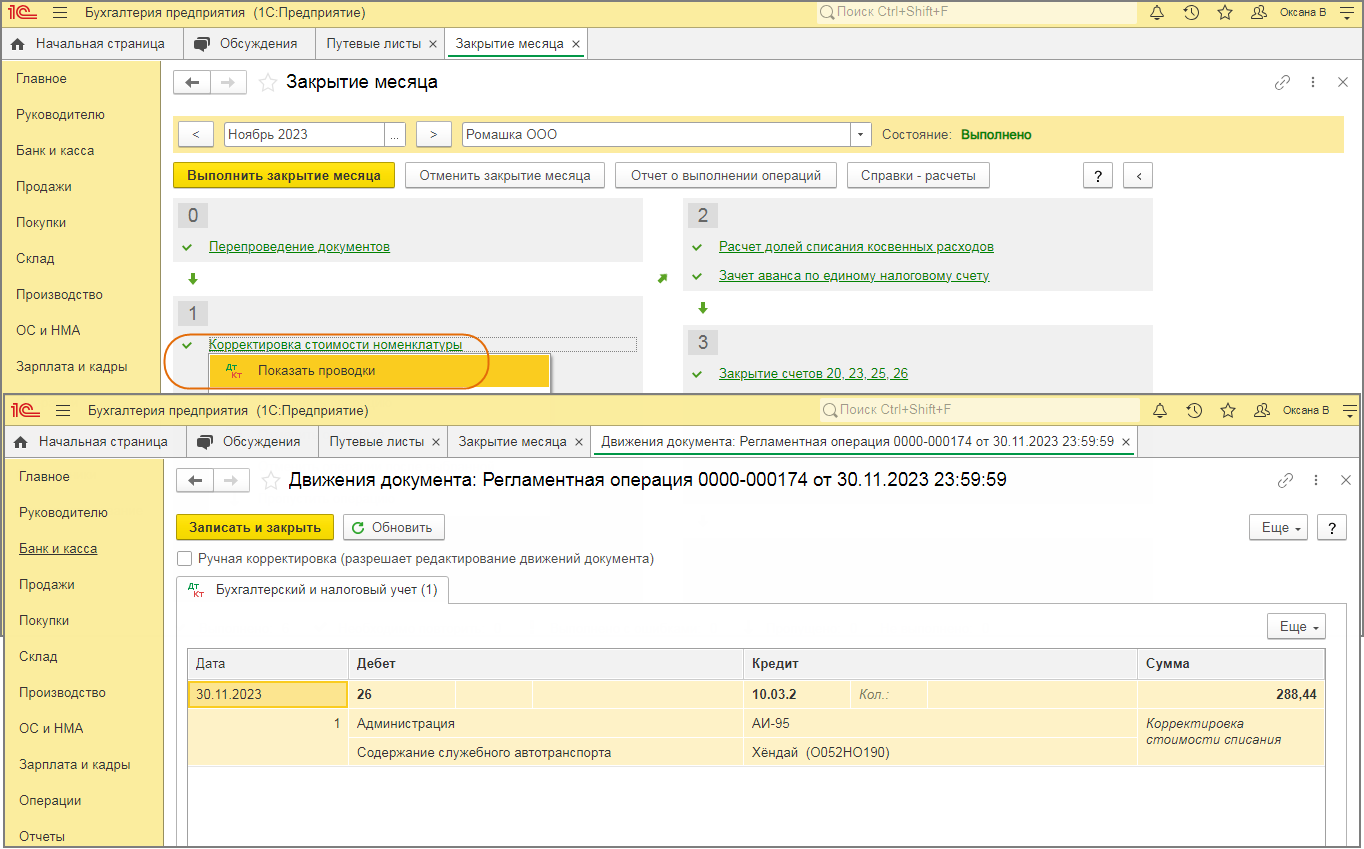The image size is (1364, 849).
Task: Collapse side panel arrow next to help button
Action: coord(1138,176)
